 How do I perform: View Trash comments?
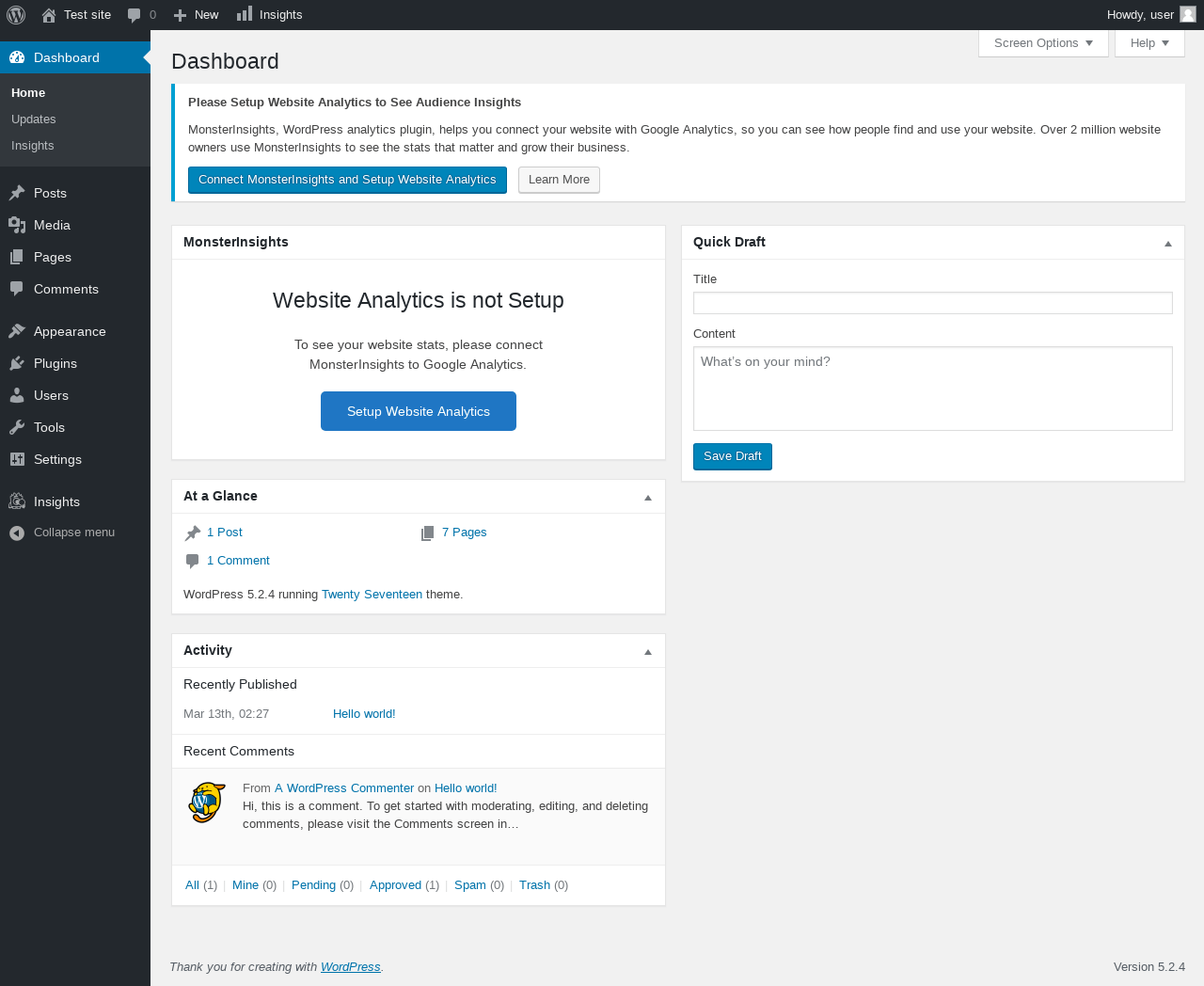pyautogui.click(x=534, y=885)
